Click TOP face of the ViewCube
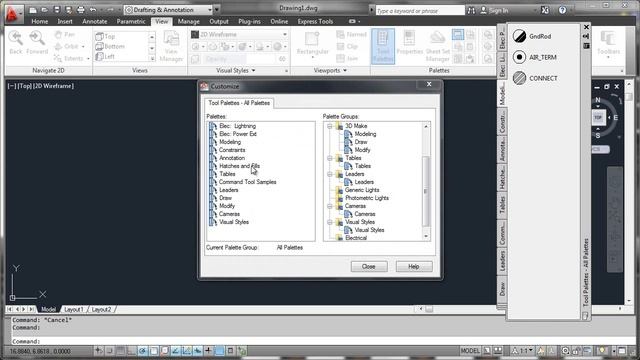This screenshot has width=640, height=360. tap(598, 118)
